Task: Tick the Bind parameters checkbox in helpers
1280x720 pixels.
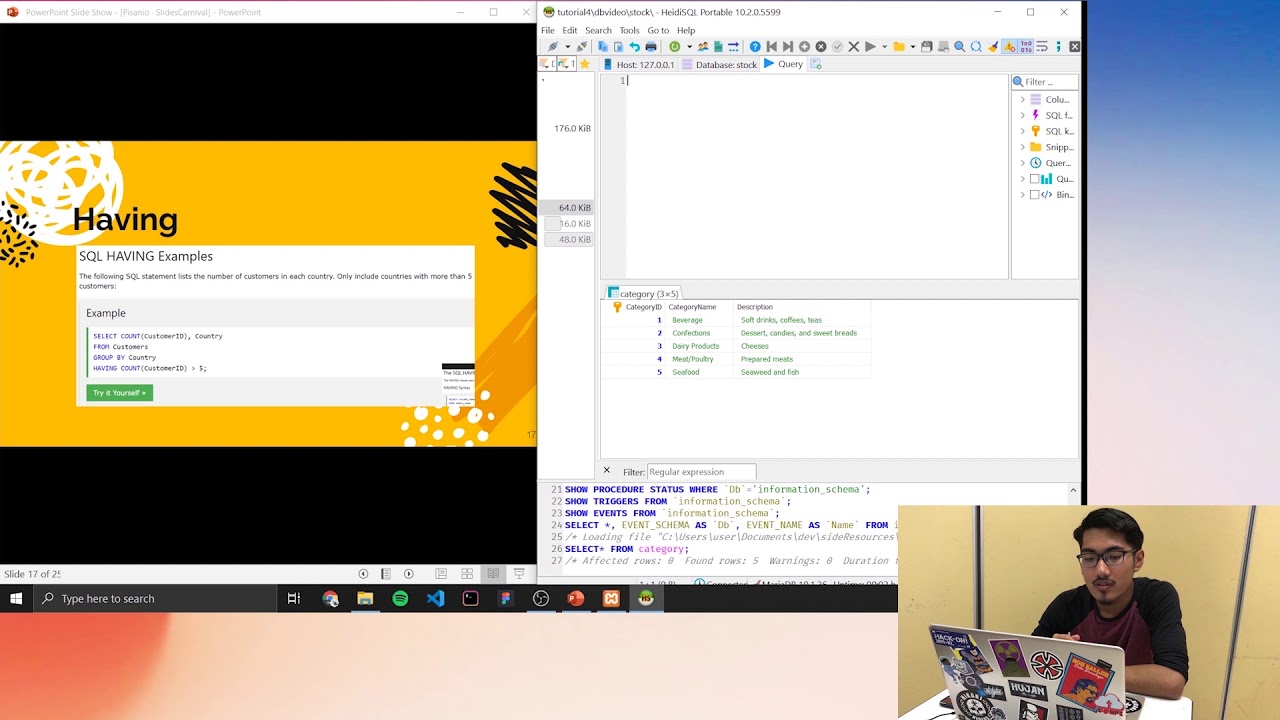Action: point(1034,195)
